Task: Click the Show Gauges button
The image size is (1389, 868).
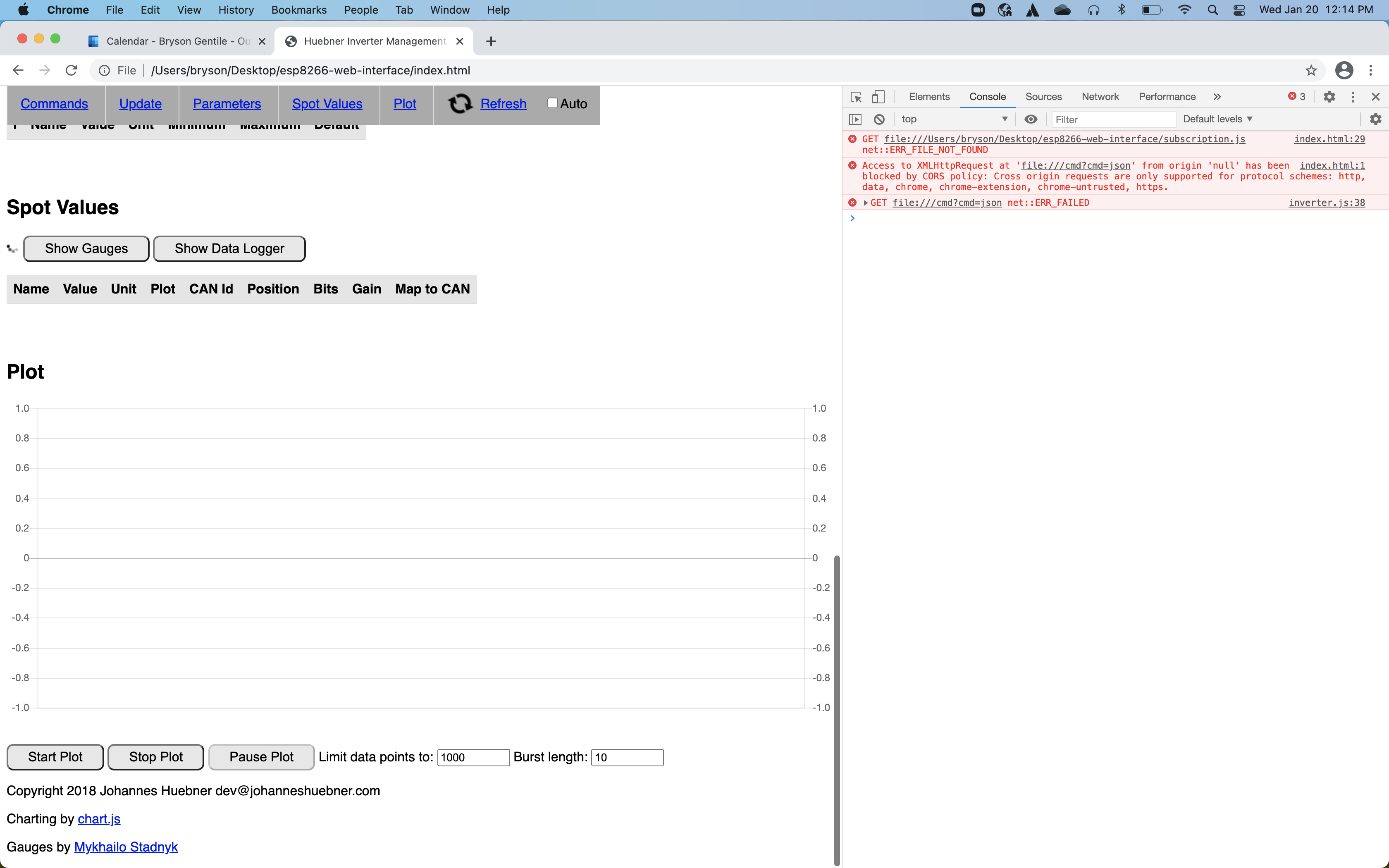Action: point(86,248)
